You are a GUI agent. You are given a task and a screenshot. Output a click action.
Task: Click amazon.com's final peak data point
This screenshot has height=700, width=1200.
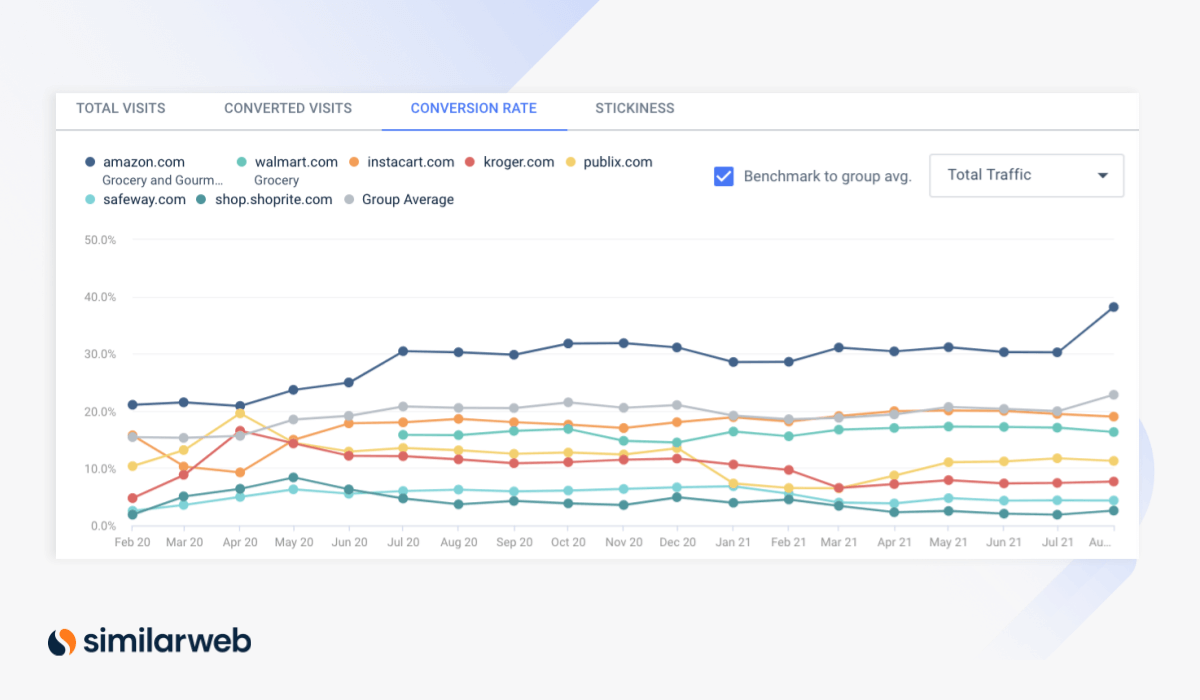click(x=1113, y=307)
